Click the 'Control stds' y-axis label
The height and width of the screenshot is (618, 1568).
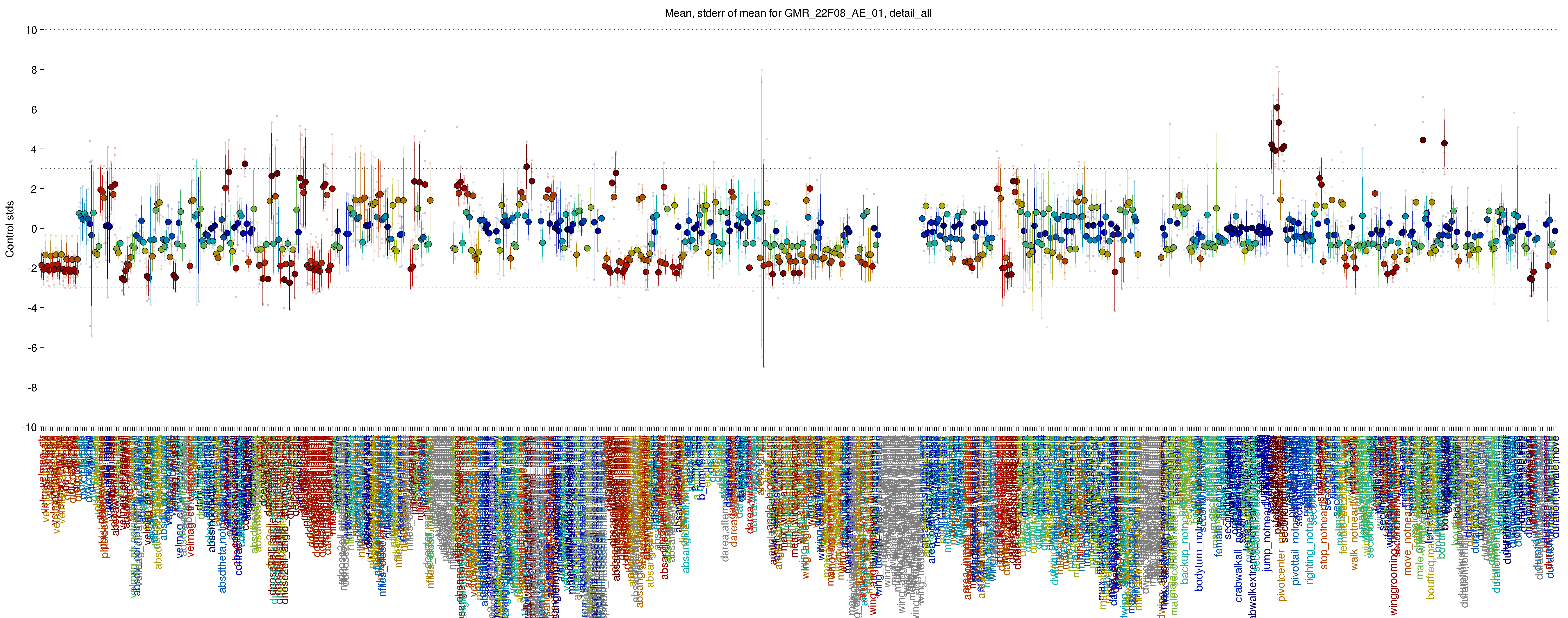tap(10, 229)
